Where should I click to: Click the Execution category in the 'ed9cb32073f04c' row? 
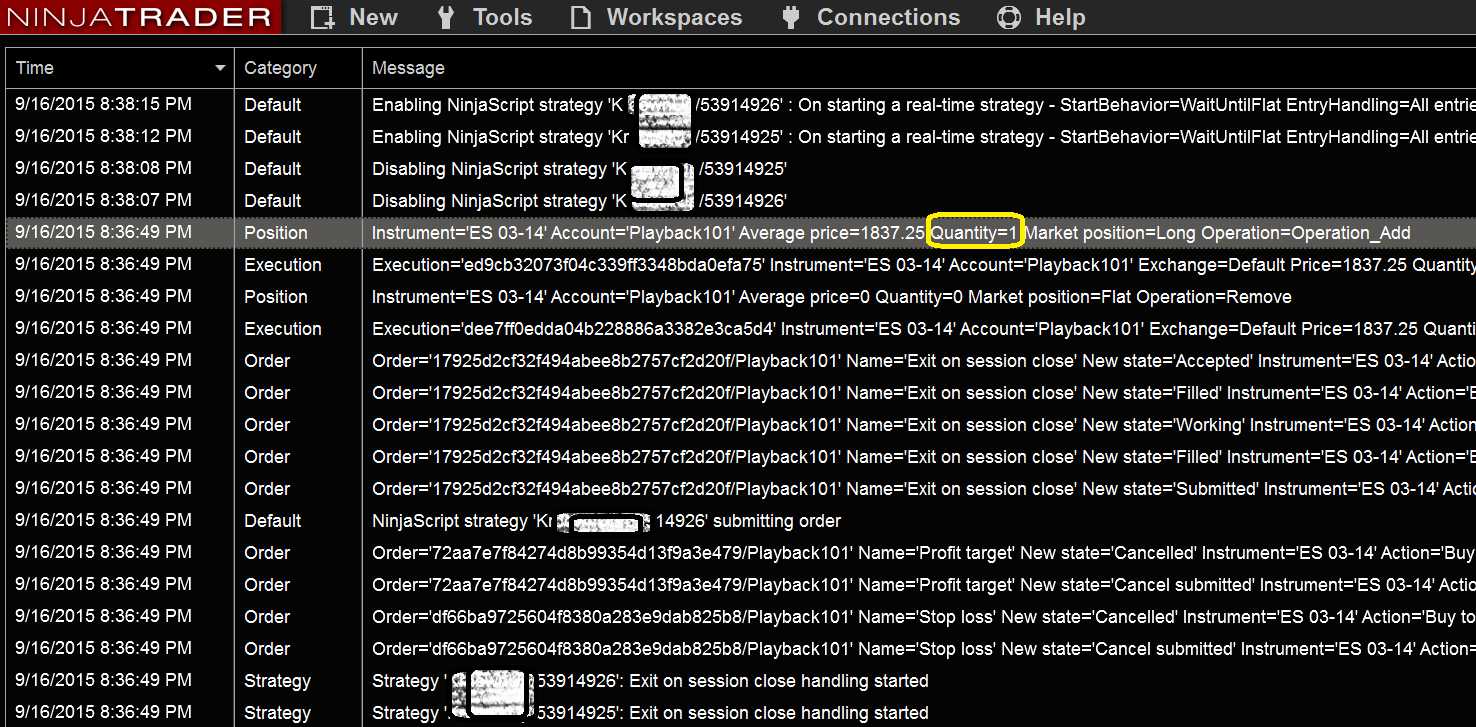coord(283,265)
